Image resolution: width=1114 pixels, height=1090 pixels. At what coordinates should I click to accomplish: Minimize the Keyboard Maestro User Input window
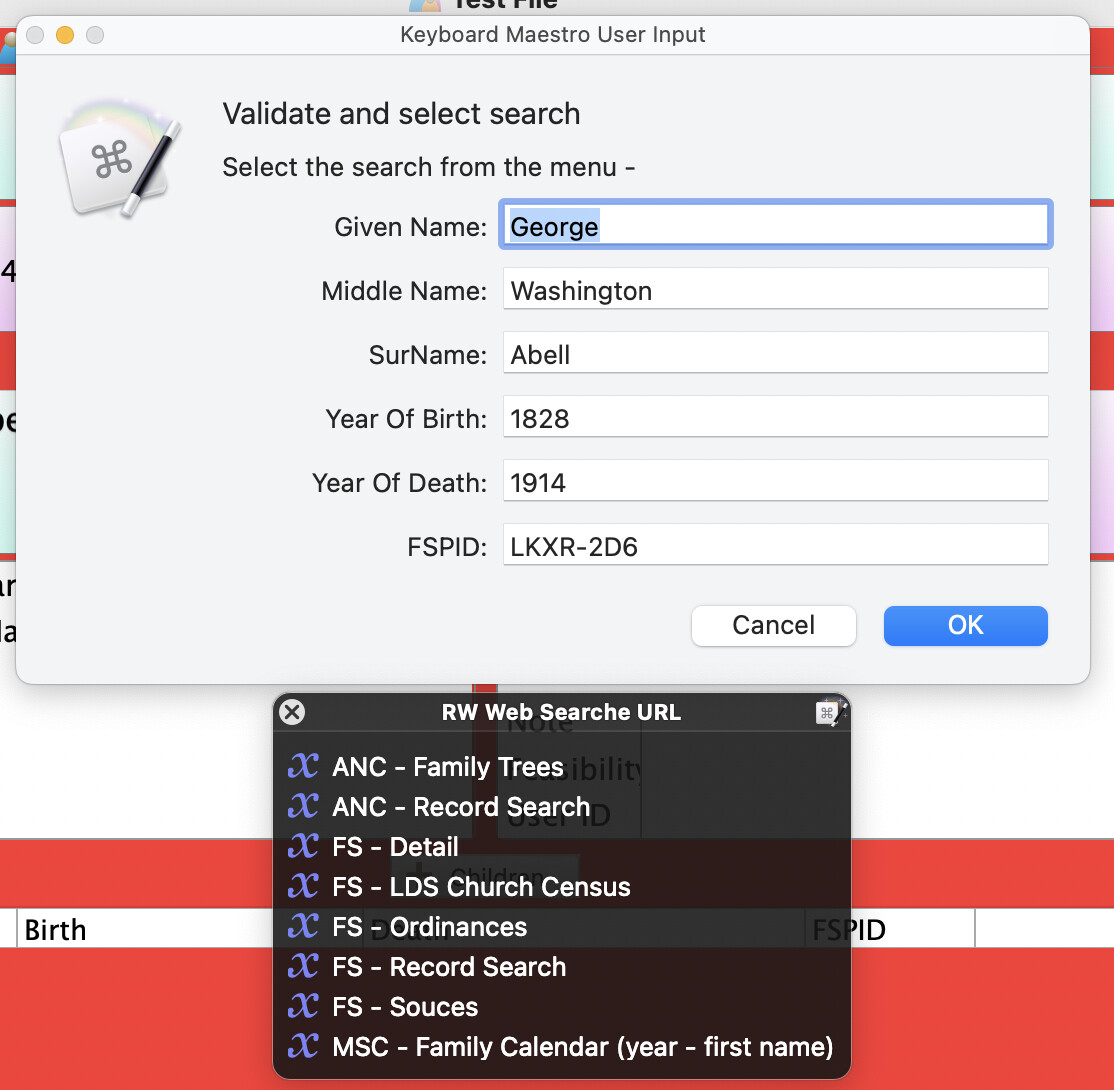pos(65,35)
